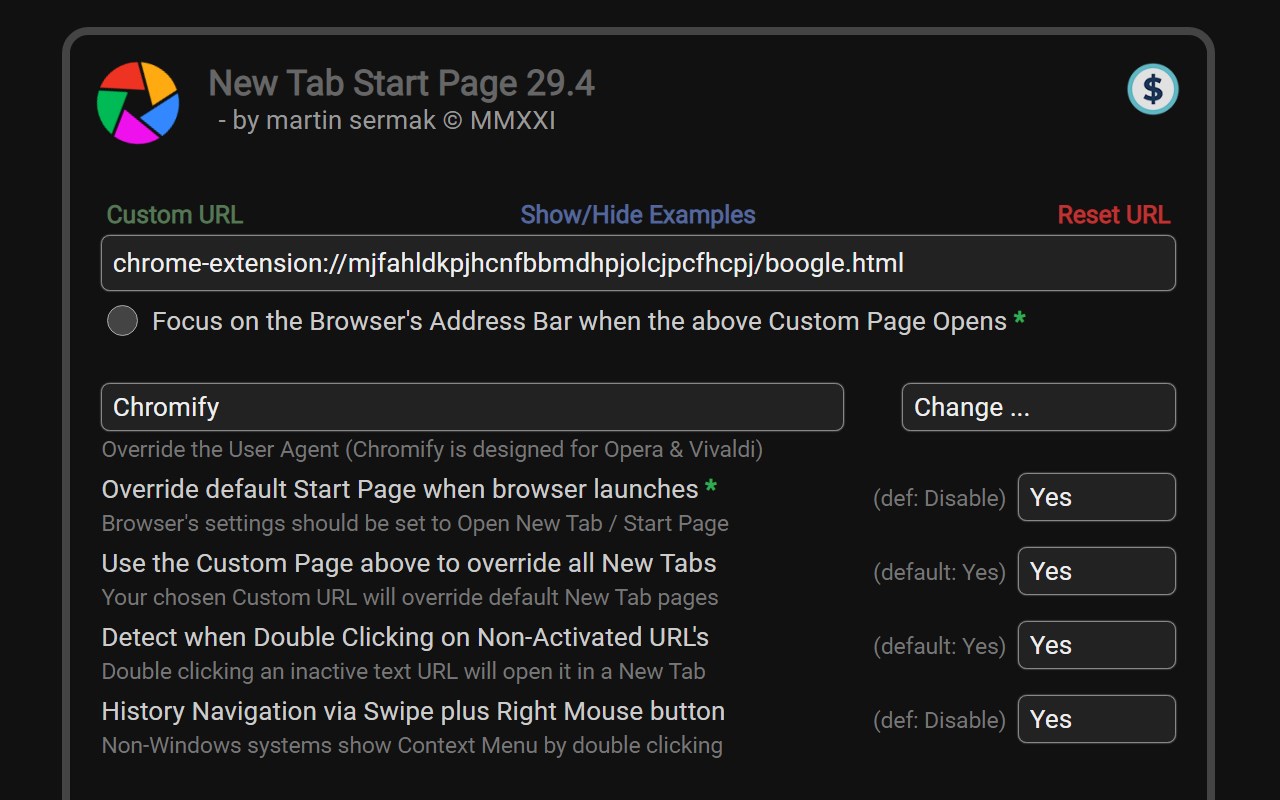Expand the override all New Tabs Yes dropdown
Viewport: 1280px width, 800px height.
pyautogui.click(x=1096, y=571)
